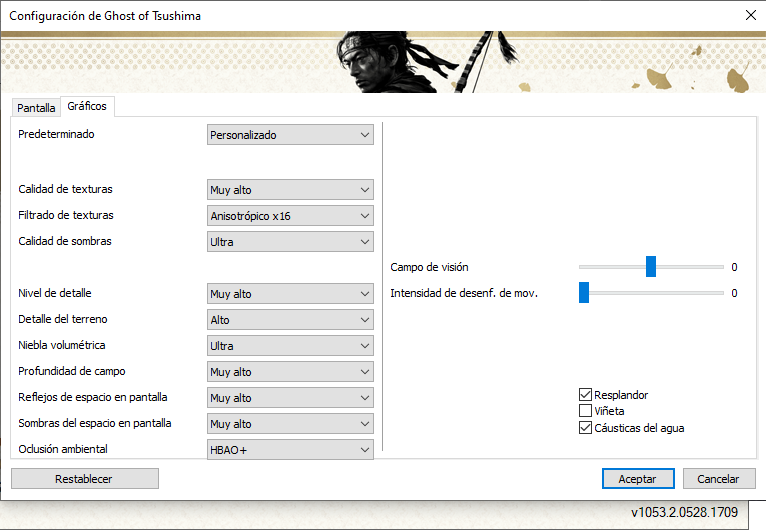This screenshot has width=766, height=530.
Task: Expand the Oclusión ambiental dropdown
Action: tap(290, 449)
